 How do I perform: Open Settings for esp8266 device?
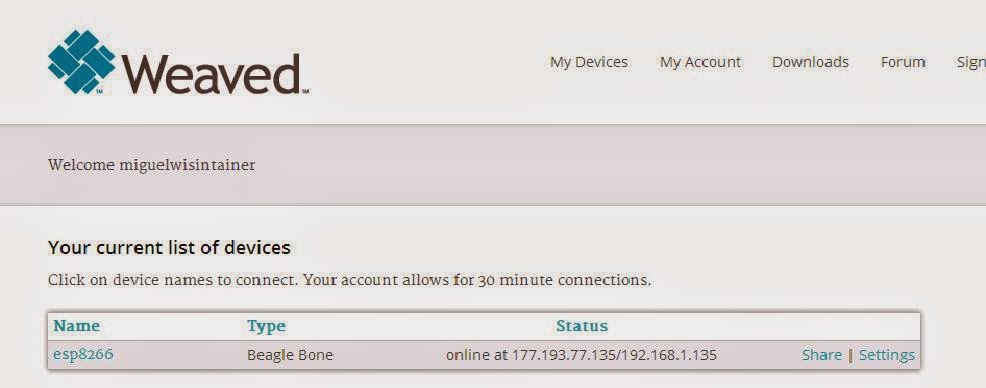point(887,355)
